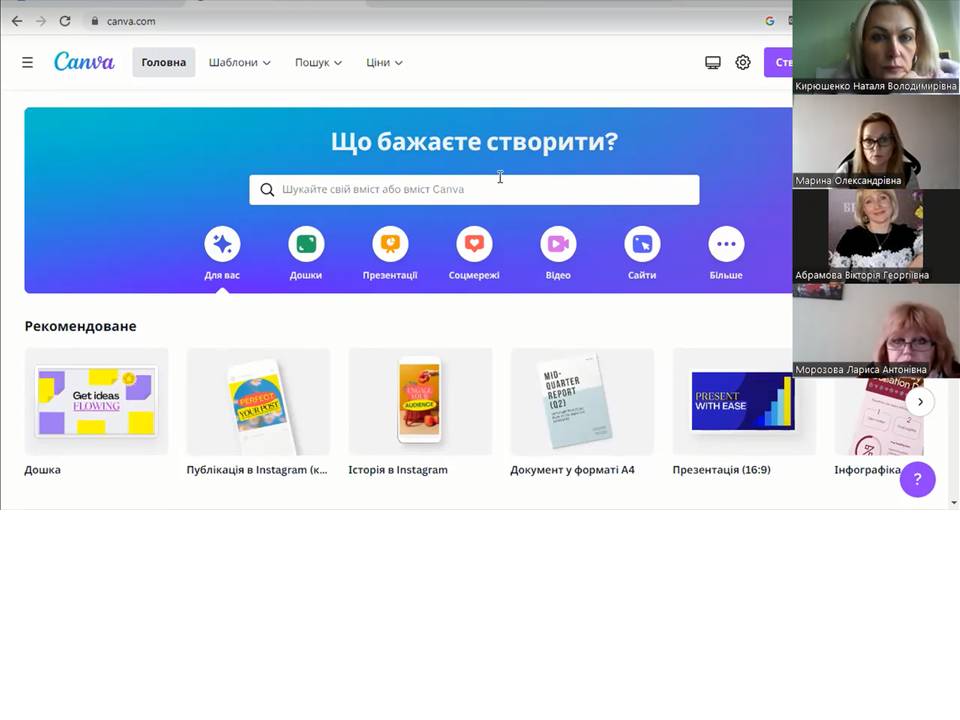Image resolution: width=960 pixels, height=720 pixels.
Task: Click the Canva search input field
Action: click(474, 190)
